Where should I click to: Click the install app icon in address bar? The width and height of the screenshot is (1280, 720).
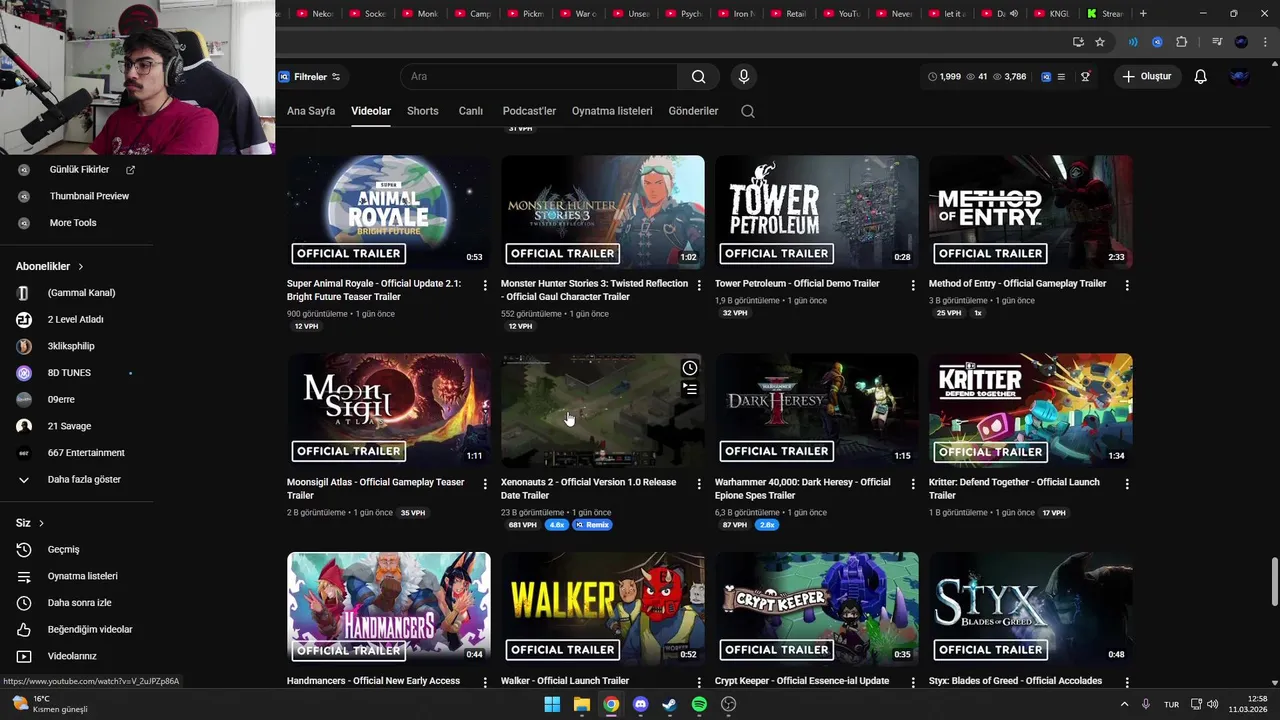click(x=1078, y=42)
